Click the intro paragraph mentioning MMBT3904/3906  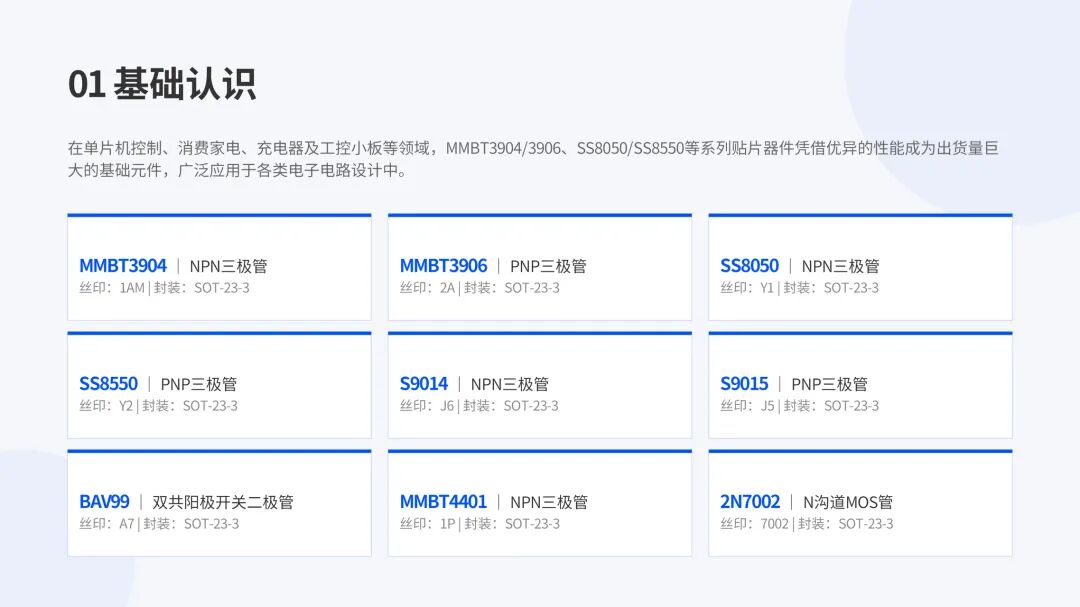[533, 159]
